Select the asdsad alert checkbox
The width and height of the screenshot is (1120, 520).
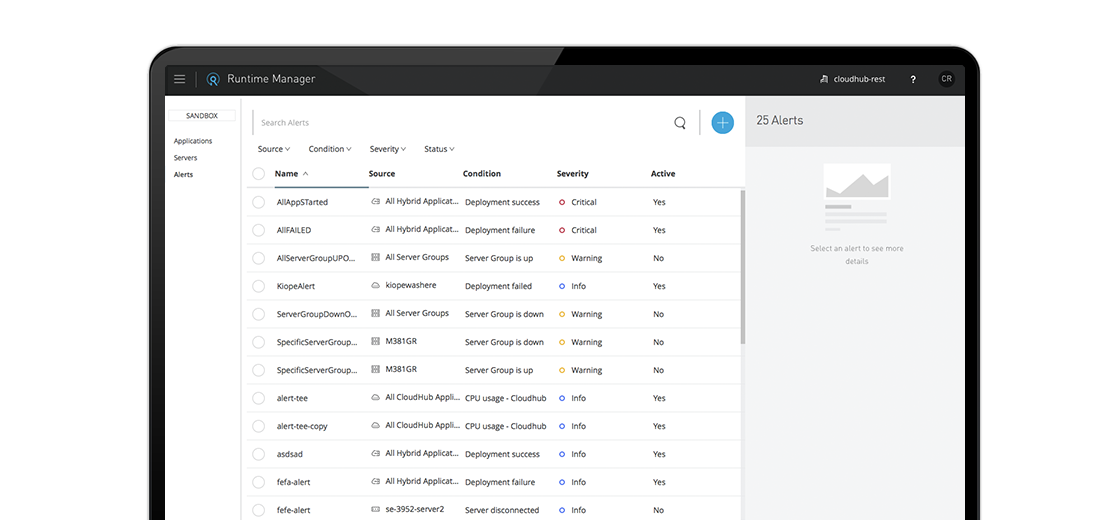tap(259, 454)
